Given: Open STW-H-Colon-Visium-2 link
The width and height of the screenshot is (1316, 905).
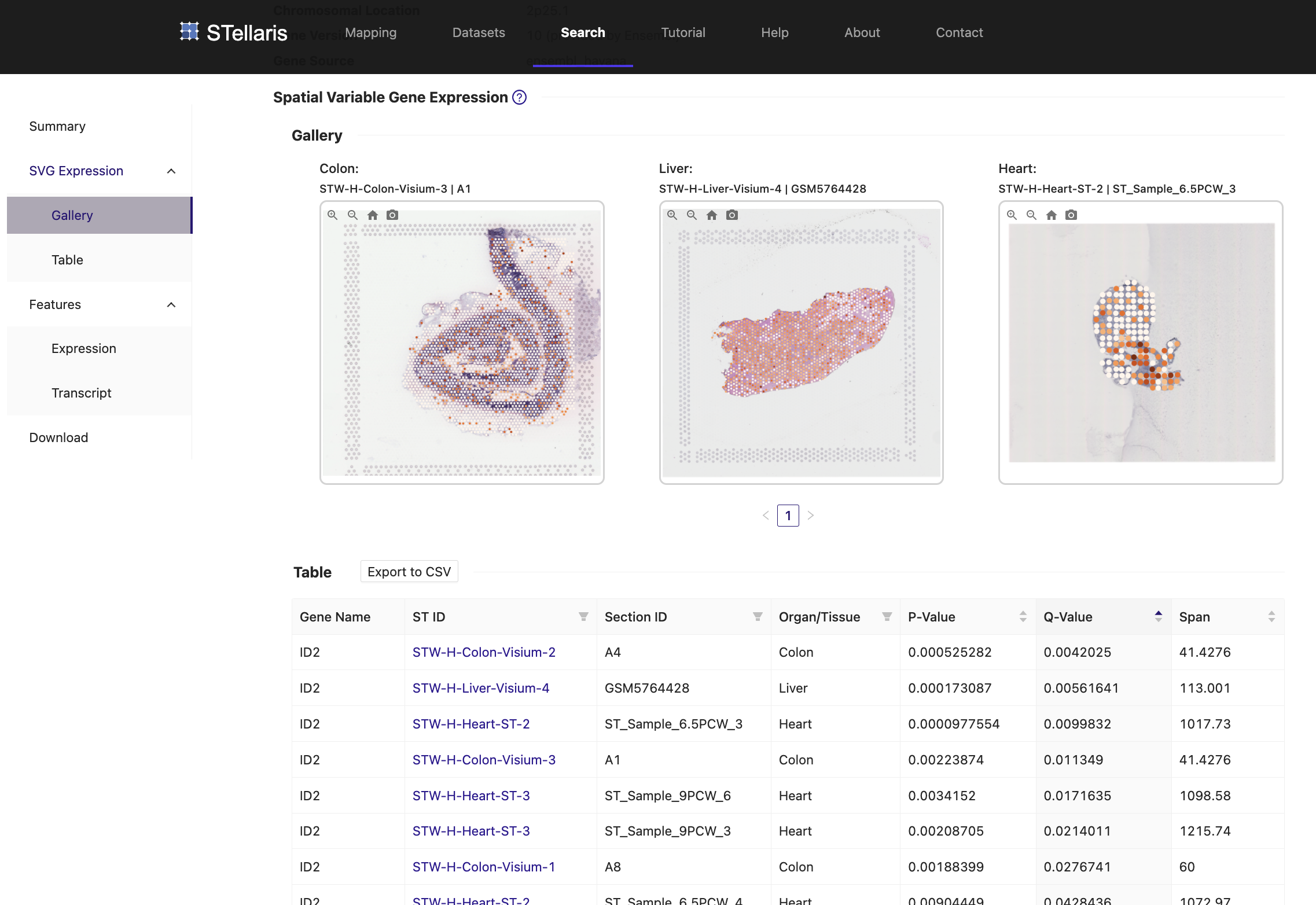Looking at the screenshot, I should coord(484,652).
